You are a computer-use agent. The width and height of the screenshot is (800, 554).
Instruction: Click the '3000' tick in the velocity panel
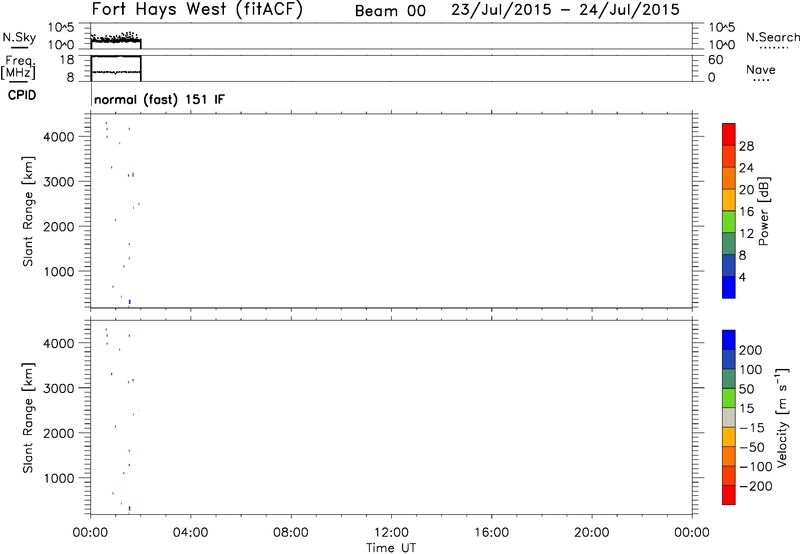59,388
